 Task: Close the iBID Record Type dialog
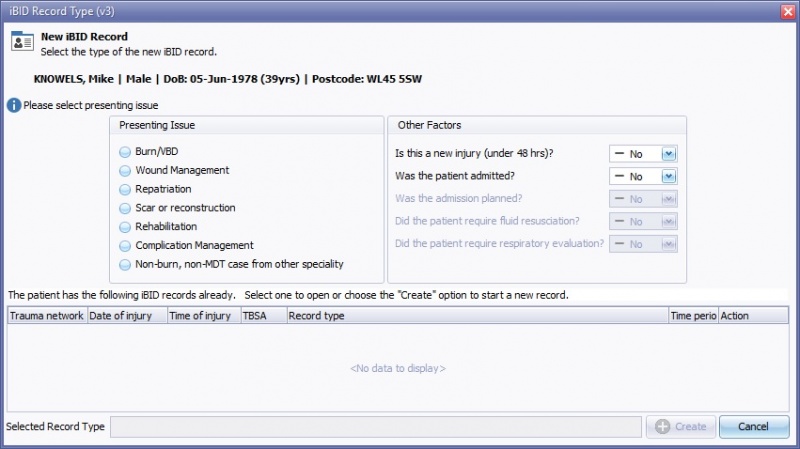(x=787, y=10)
